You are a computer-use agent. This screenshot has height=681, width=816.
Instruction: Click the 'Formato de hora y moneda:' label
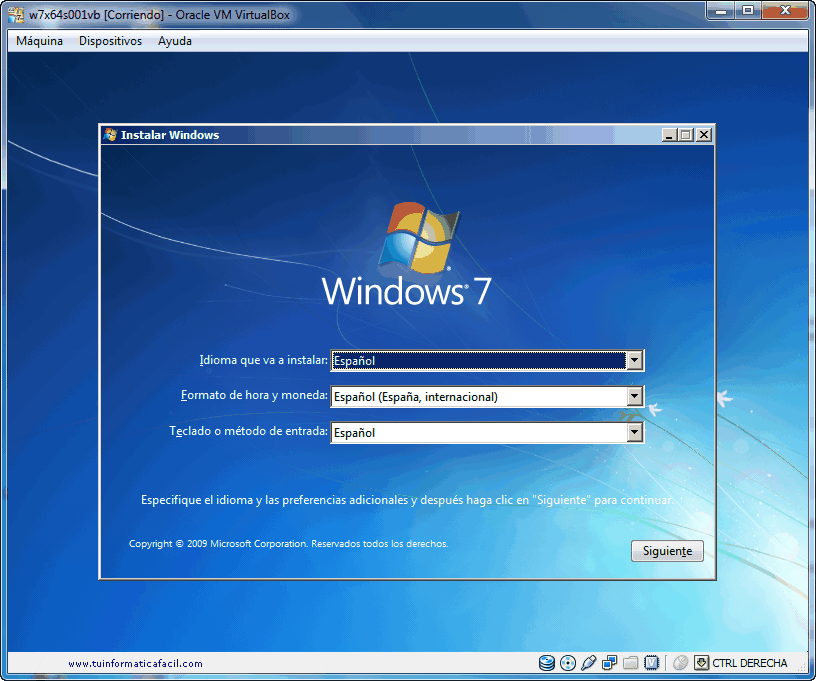(254, 395)
